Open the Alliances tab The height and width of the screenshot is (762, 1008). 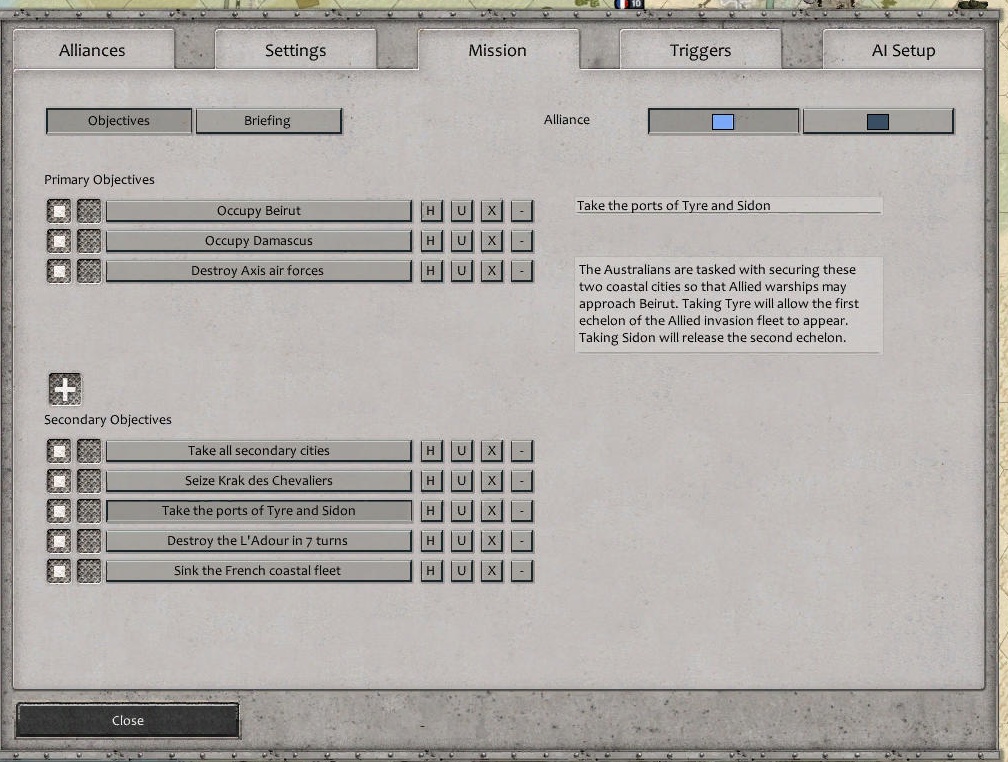[x=94, y=49]
